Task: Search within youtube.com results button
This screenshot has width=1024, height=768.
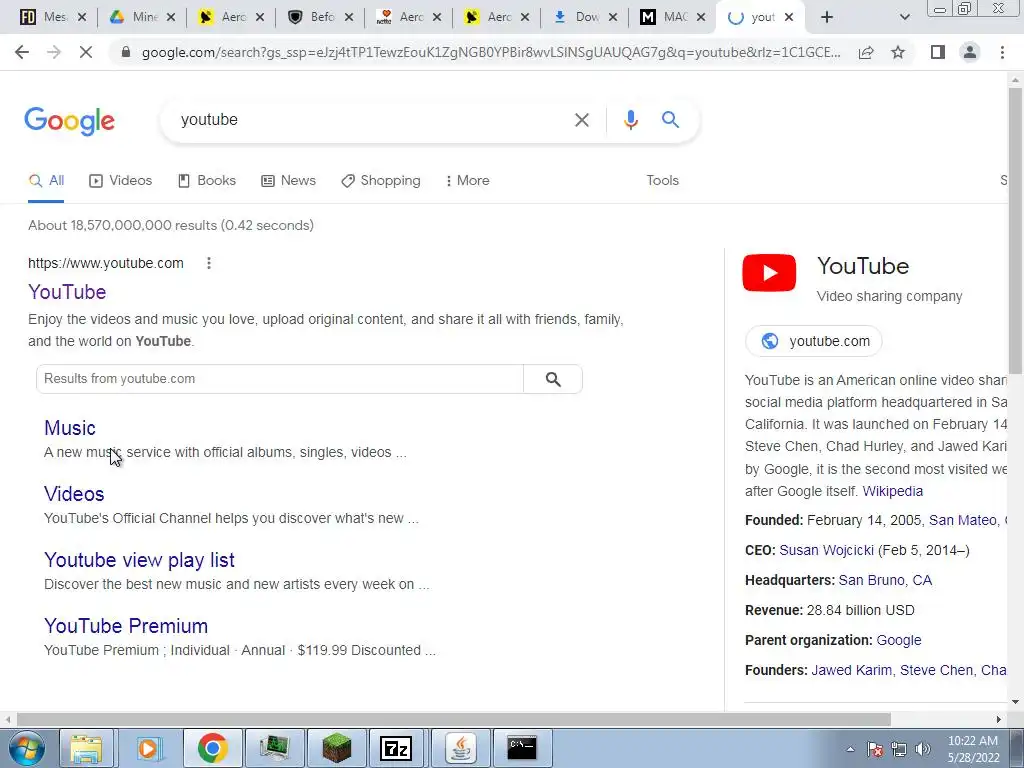Action: (553, 379)
